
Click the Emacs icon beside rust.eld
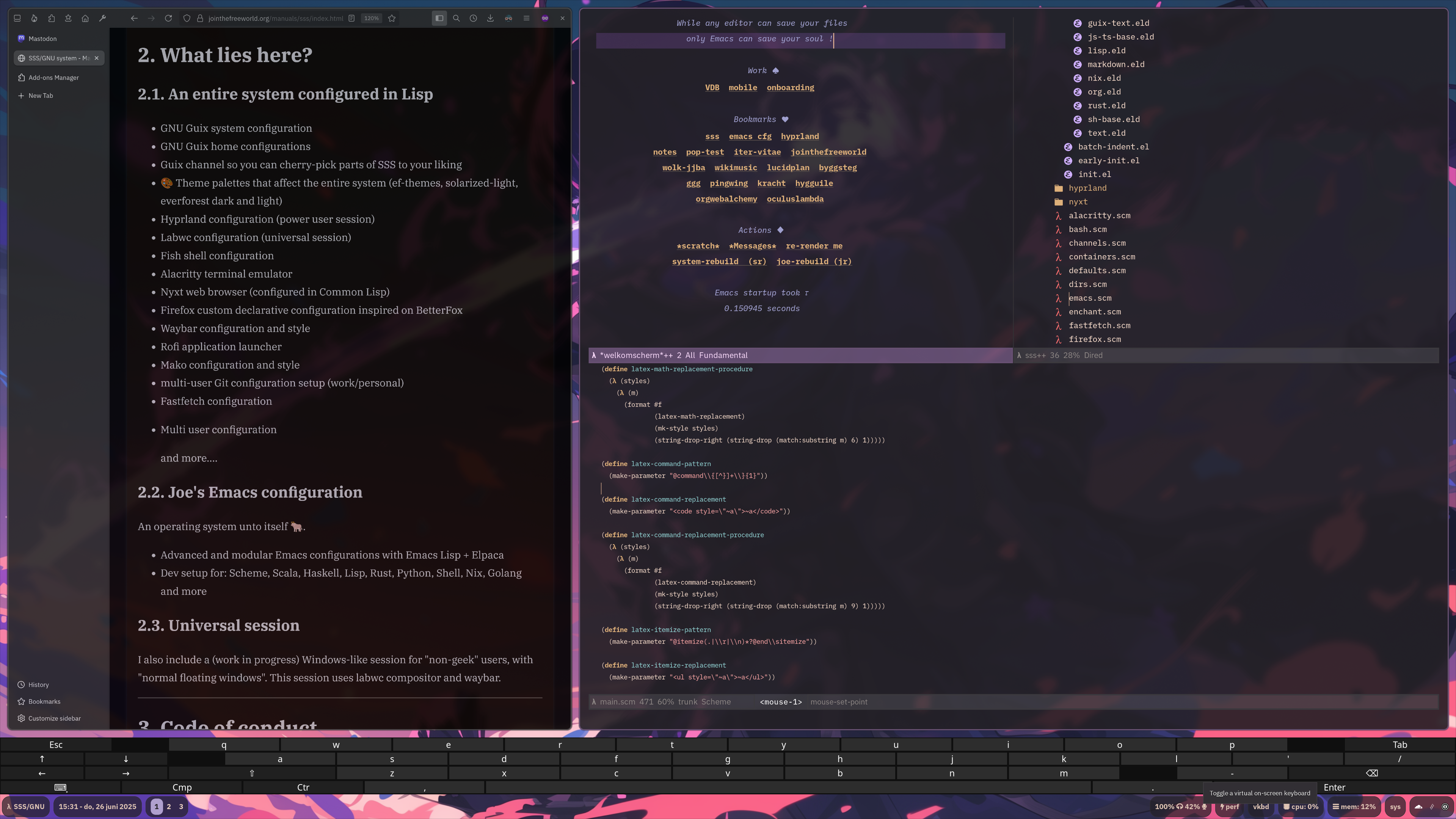[1077, 106]
